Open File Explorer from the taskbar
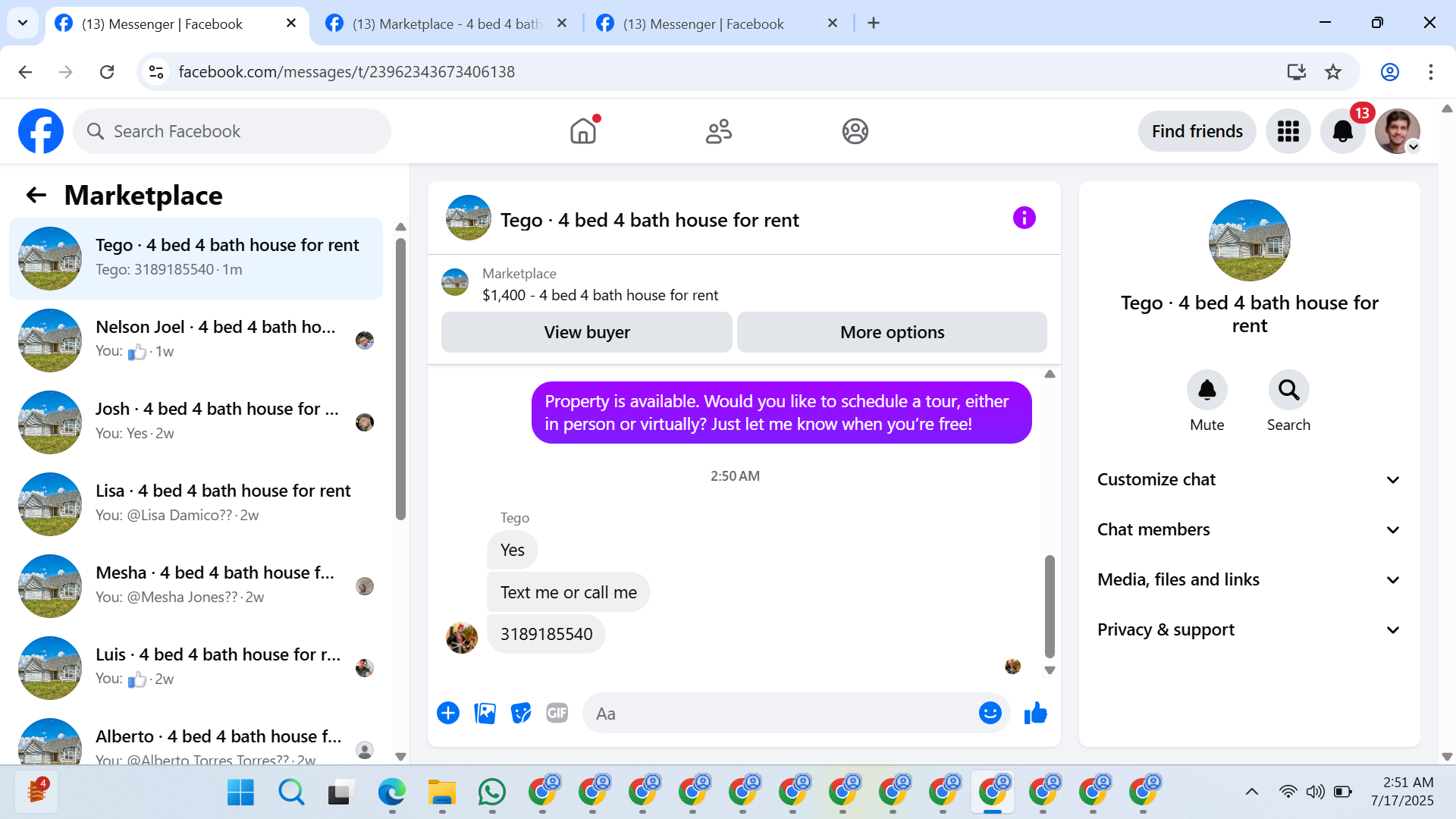The image size is (1456, 819). click(x=442, y=792)
